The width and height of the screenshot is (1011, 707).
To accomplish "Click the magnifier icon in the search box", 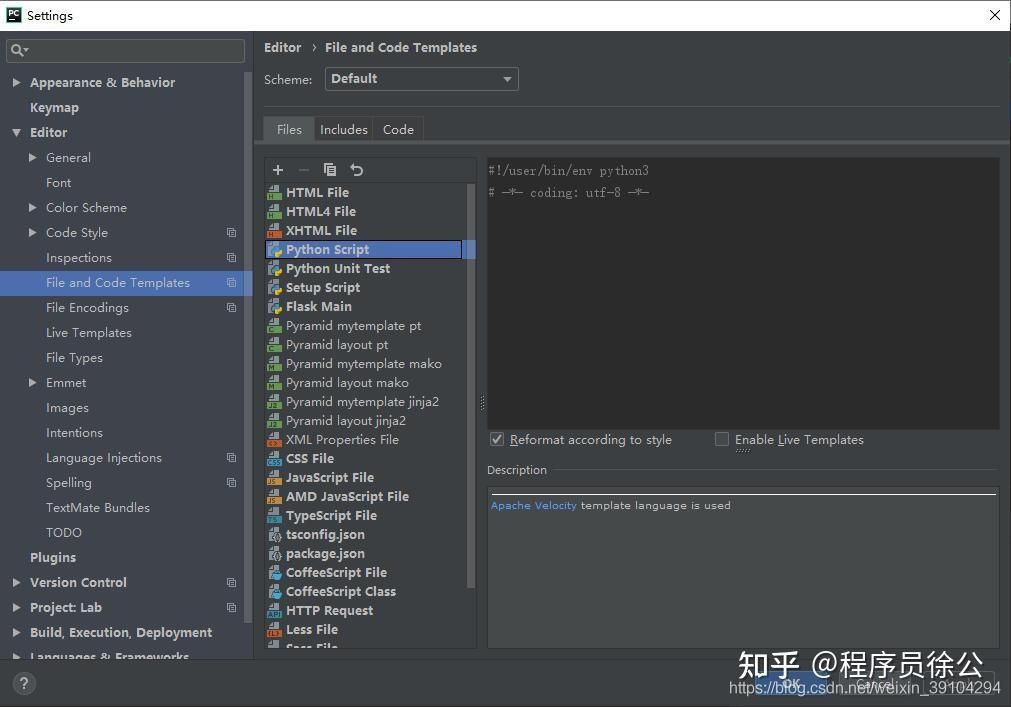I will (x=18, y=48).
